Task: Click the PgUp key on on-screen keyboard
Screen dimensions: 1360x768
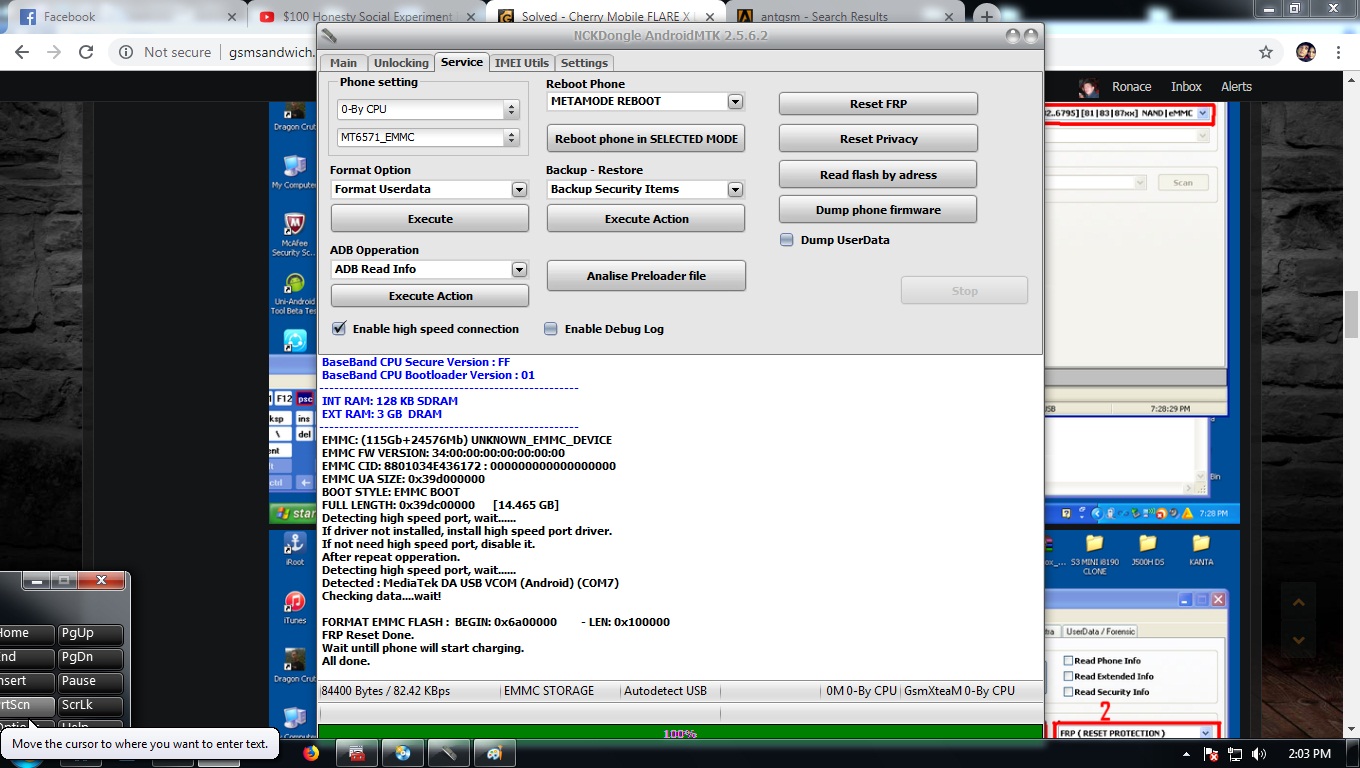Action: click(x=89, y=633)
